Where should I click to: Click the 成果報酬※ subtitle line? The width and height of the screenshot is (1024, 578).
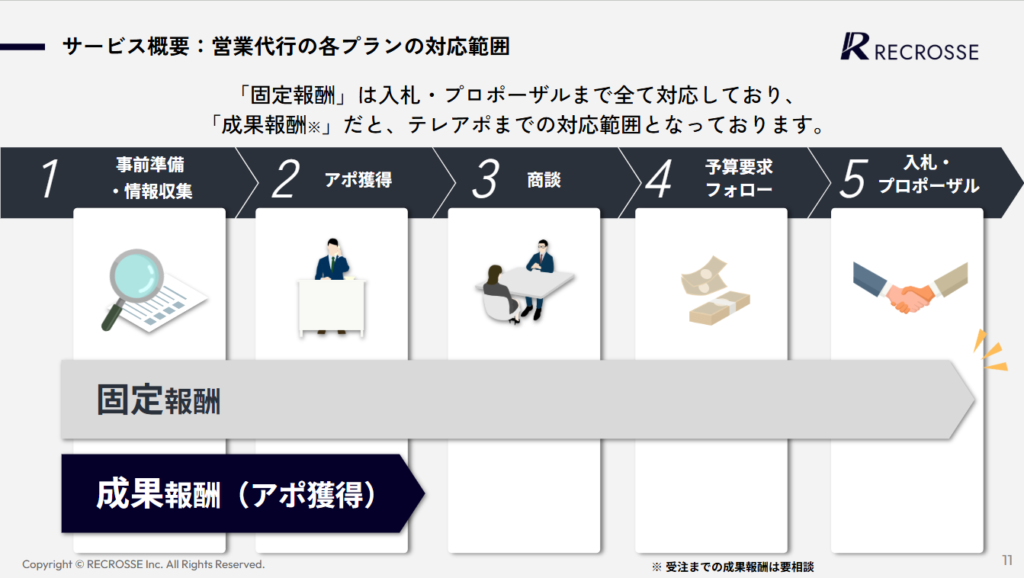pos(516,124)
